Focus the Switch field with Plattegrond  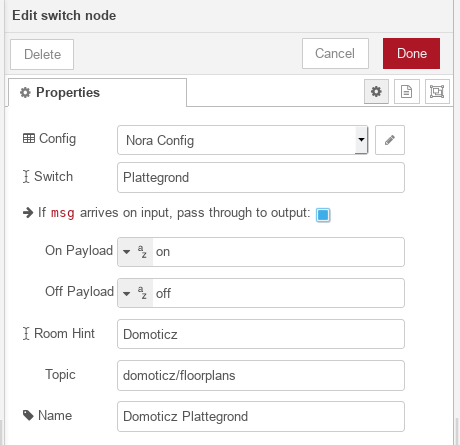(x=261, y=178)
